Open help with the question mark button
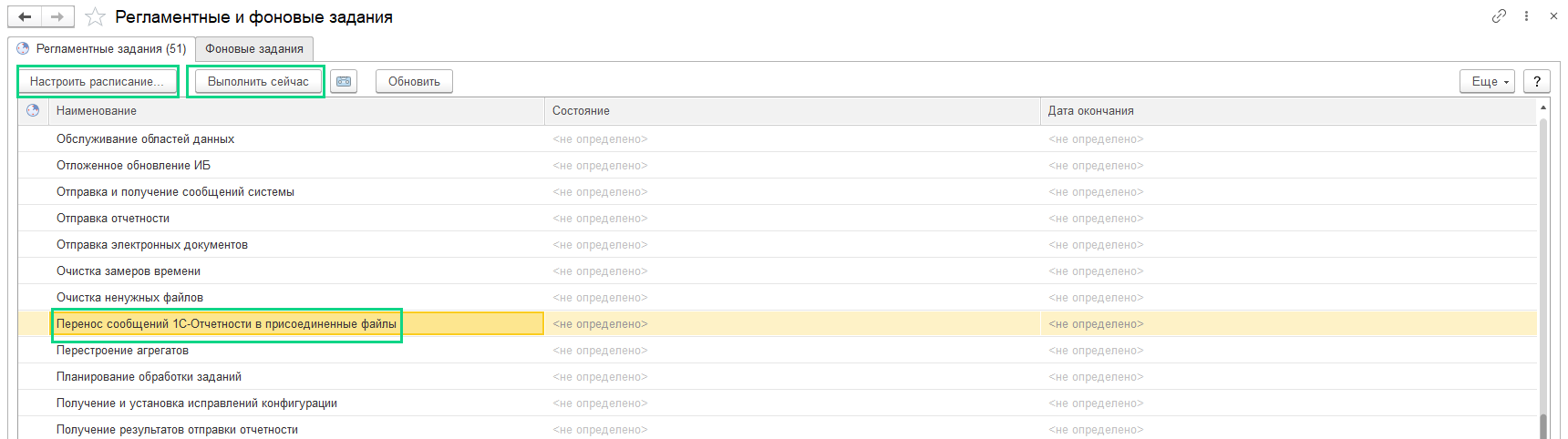The height and width of the screenshot is (439, 1568). coord(1537,81)
